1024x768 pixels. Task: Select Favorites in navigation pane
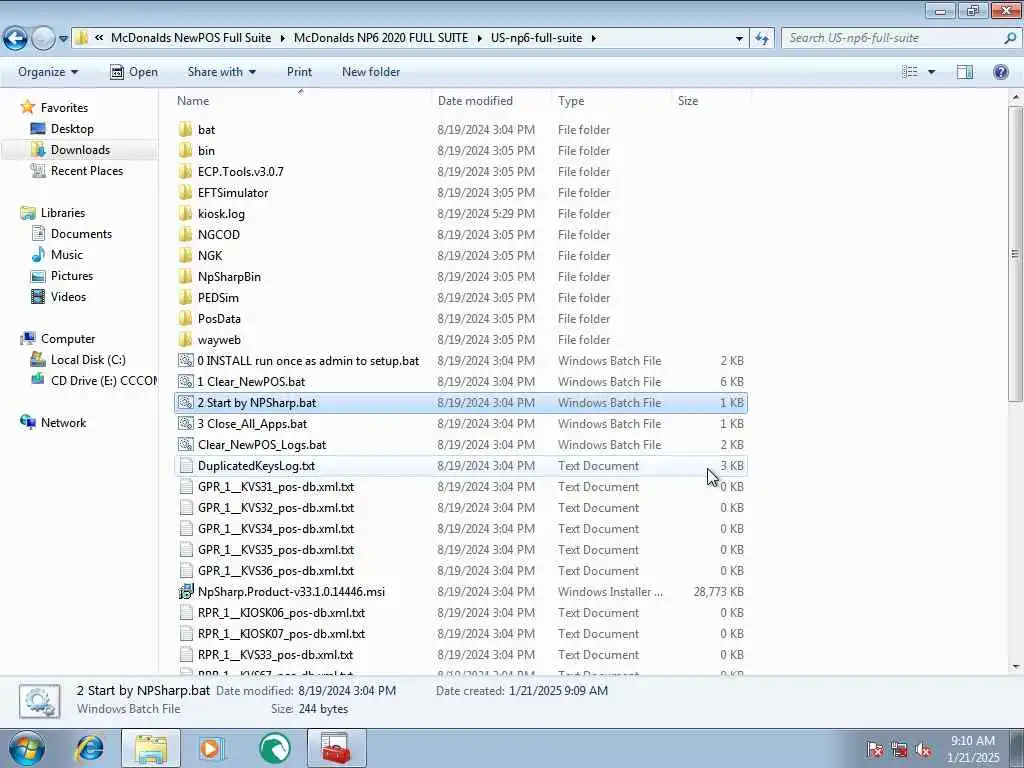[64, 108]
